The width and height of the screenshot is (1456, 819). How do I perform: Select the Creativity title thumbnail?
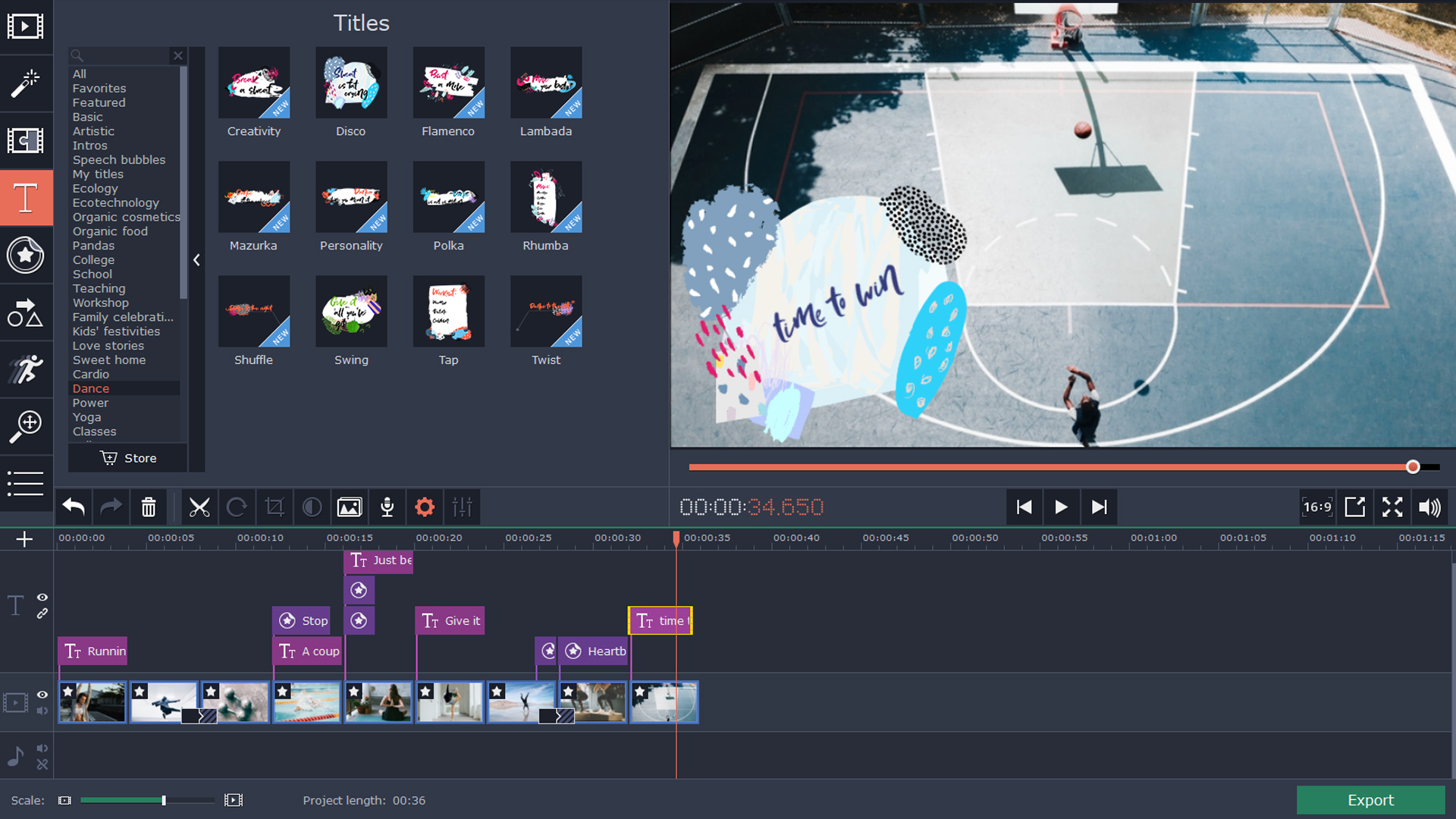(x=253, y=83)
